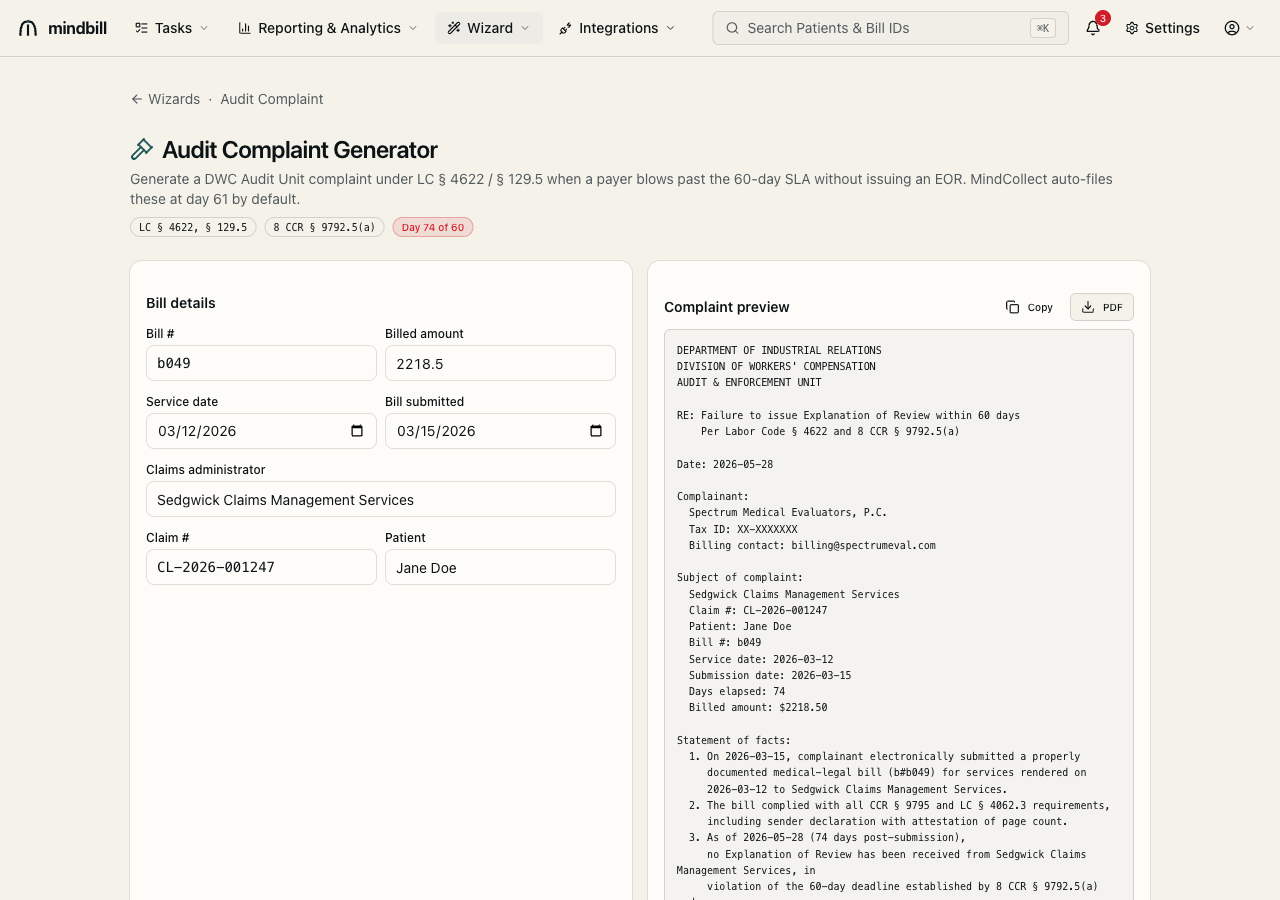This screenshot has height=900, width=1280.
Task: Click the Bill details heading
Action: (x=181, y=303)
